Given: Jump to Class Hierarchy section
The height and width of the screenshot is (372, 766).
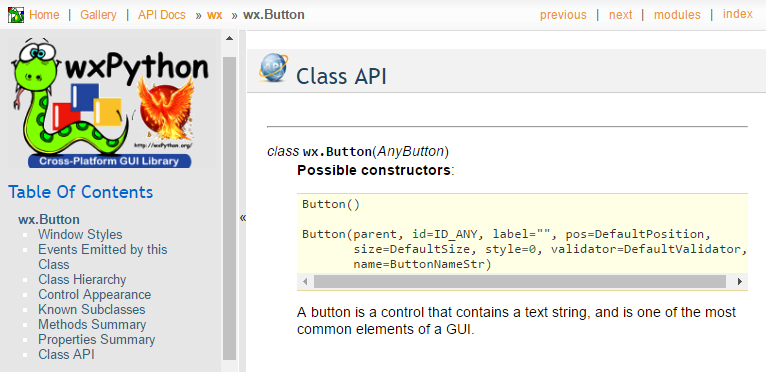Looking at the screenshot, I should 82,280.
